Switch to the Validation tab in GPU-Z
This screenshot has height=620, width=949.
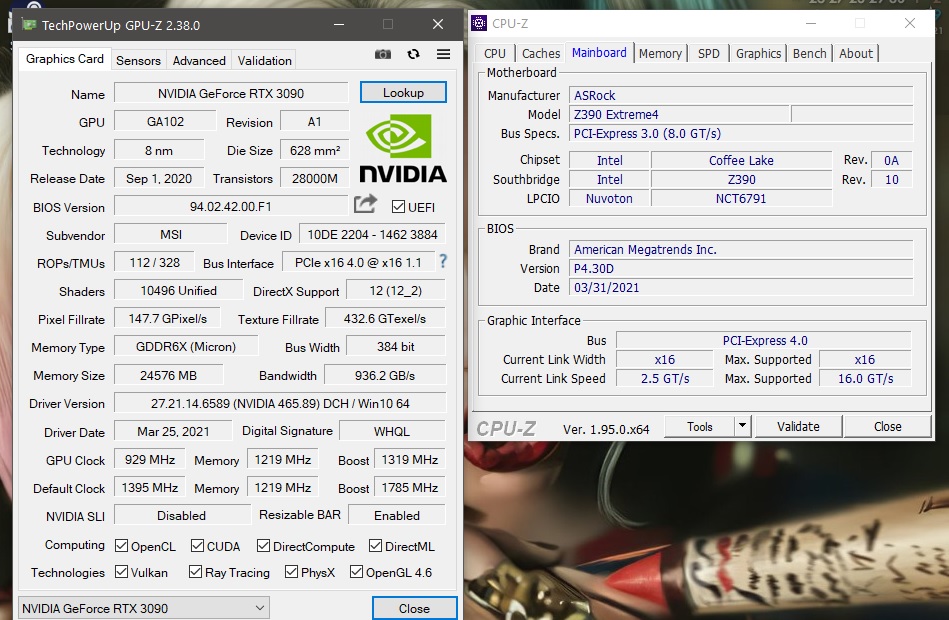(264, 61)
